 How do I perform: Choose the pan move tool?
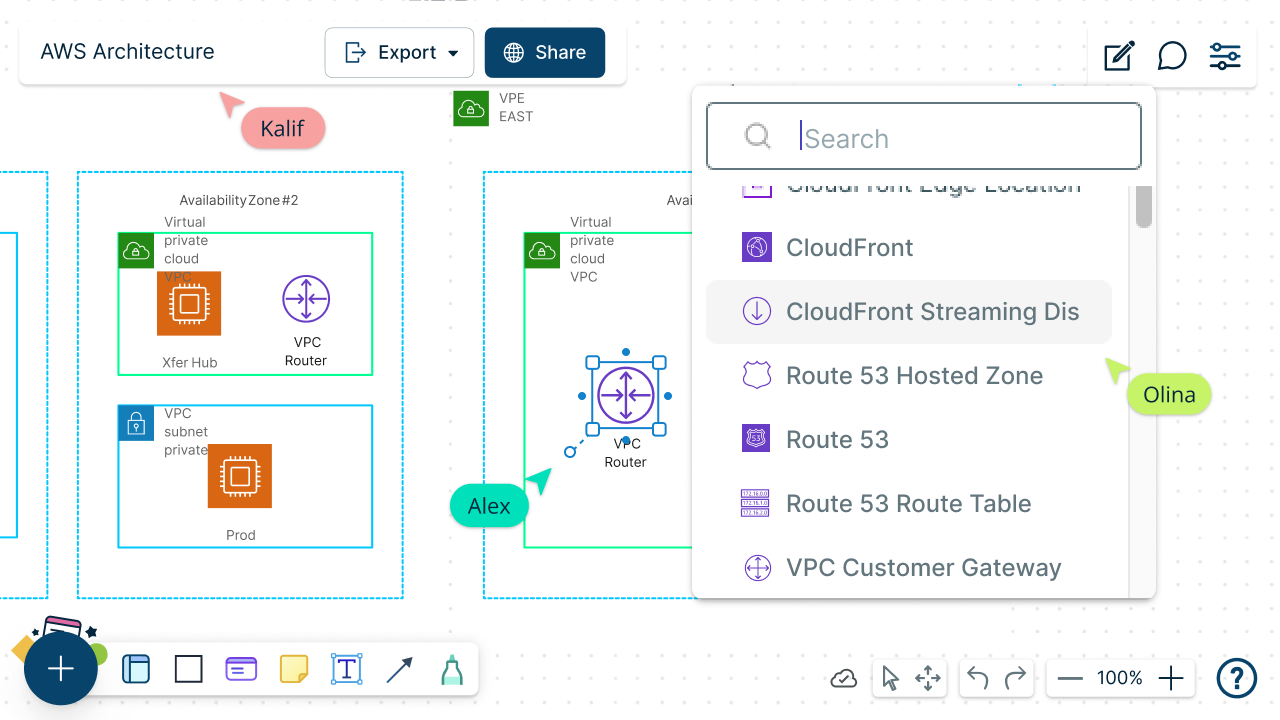[928, 679]
